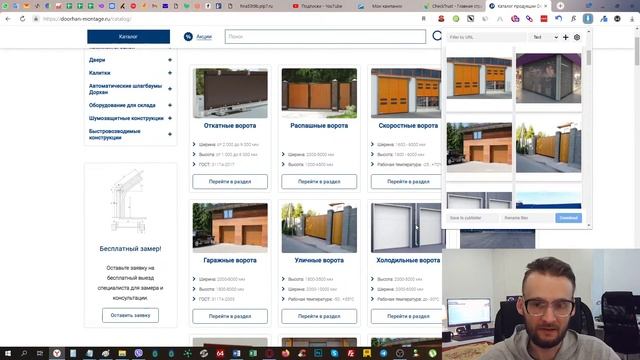This screenshot has height=360, width=640.
Task: Select the dark roller-shutter storefront thumbnail in popup
Action: [x=548, y=78]
